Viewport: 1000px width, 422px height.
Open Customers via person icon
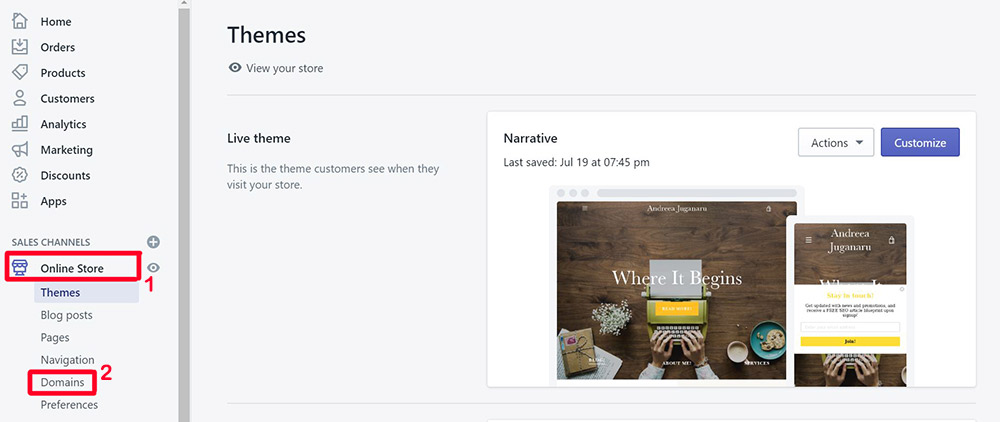point(20,98)
